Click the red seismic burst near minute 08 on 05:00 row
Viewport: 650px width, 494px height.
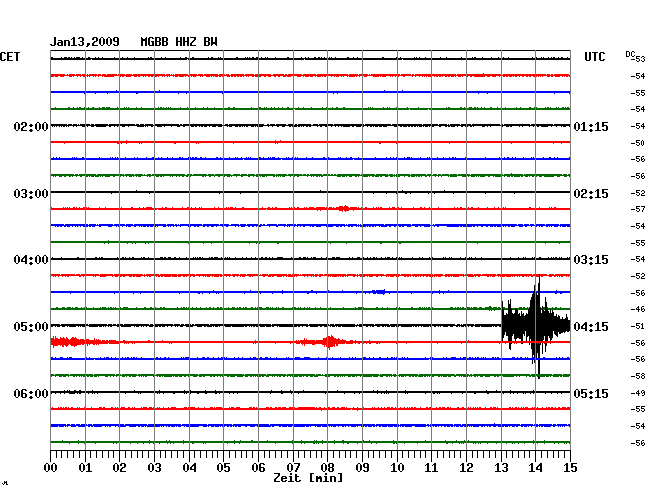(x=330, y=342)
